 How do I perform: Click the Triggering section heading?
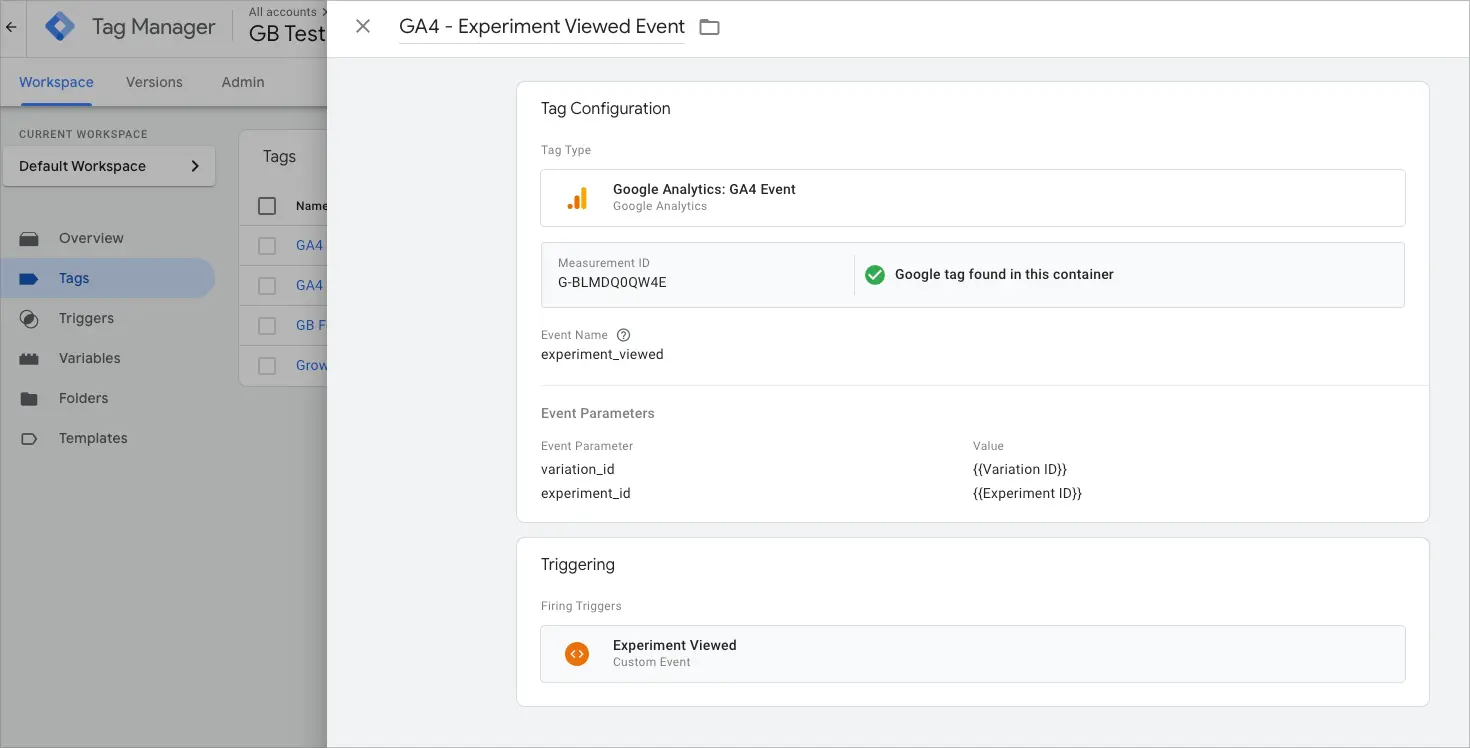(x=578, y=564)
